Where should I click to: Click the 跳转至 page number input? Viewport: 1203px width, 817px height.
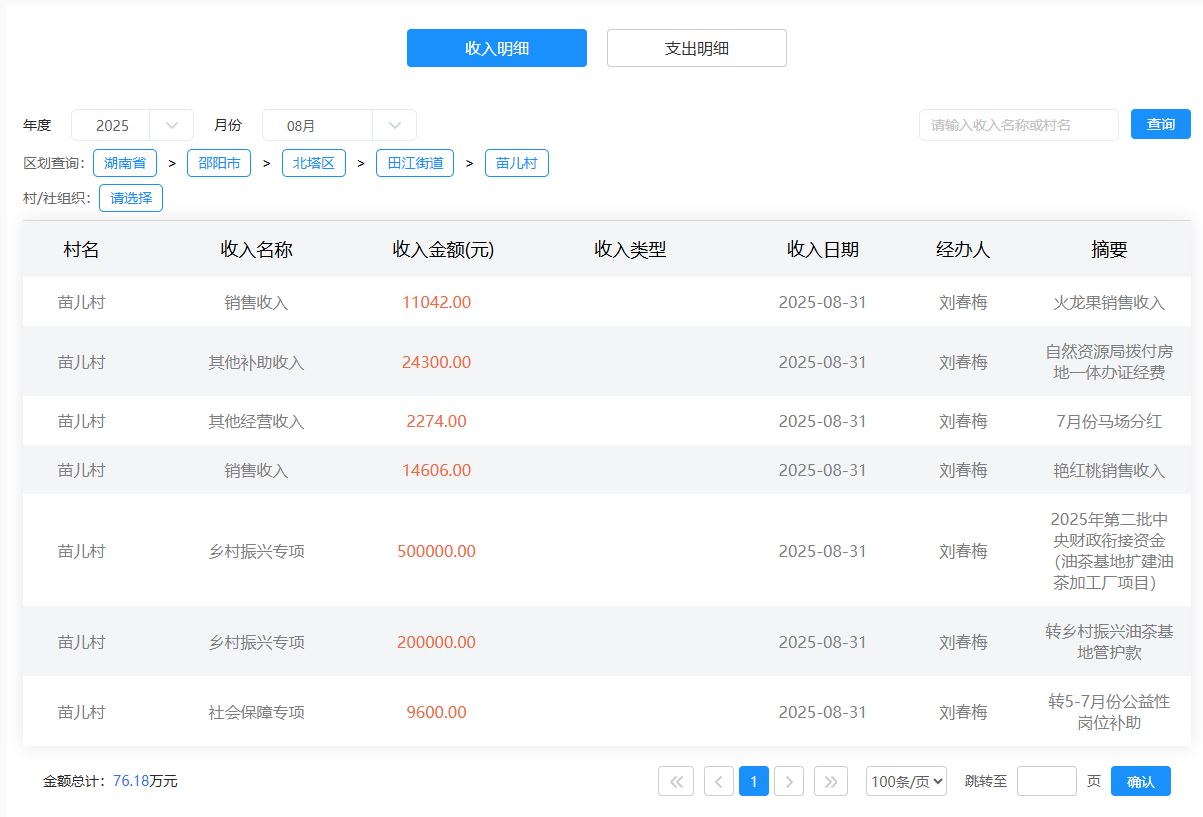(1046, 781)
